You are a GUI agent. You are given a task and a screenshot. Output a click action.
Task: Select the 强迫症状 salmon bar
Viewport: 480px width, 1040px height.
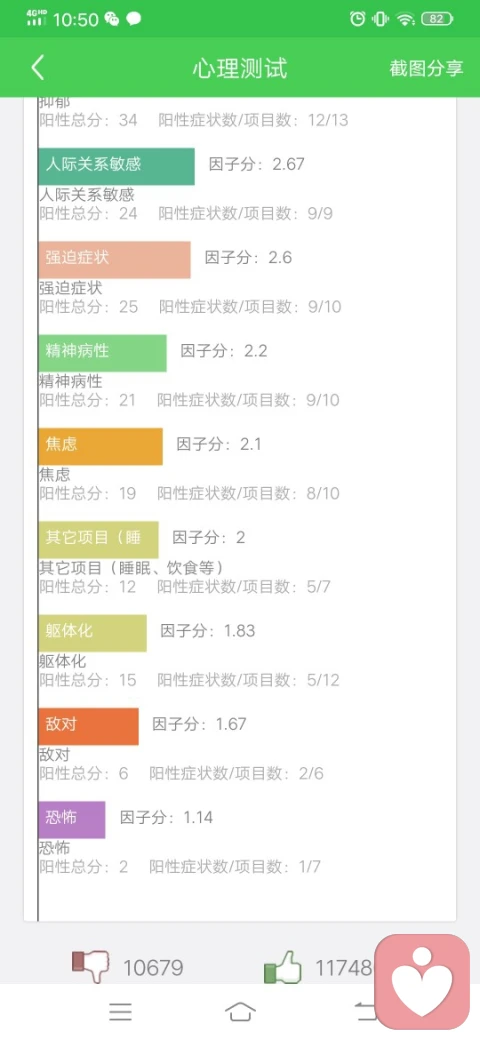[114, 259]
